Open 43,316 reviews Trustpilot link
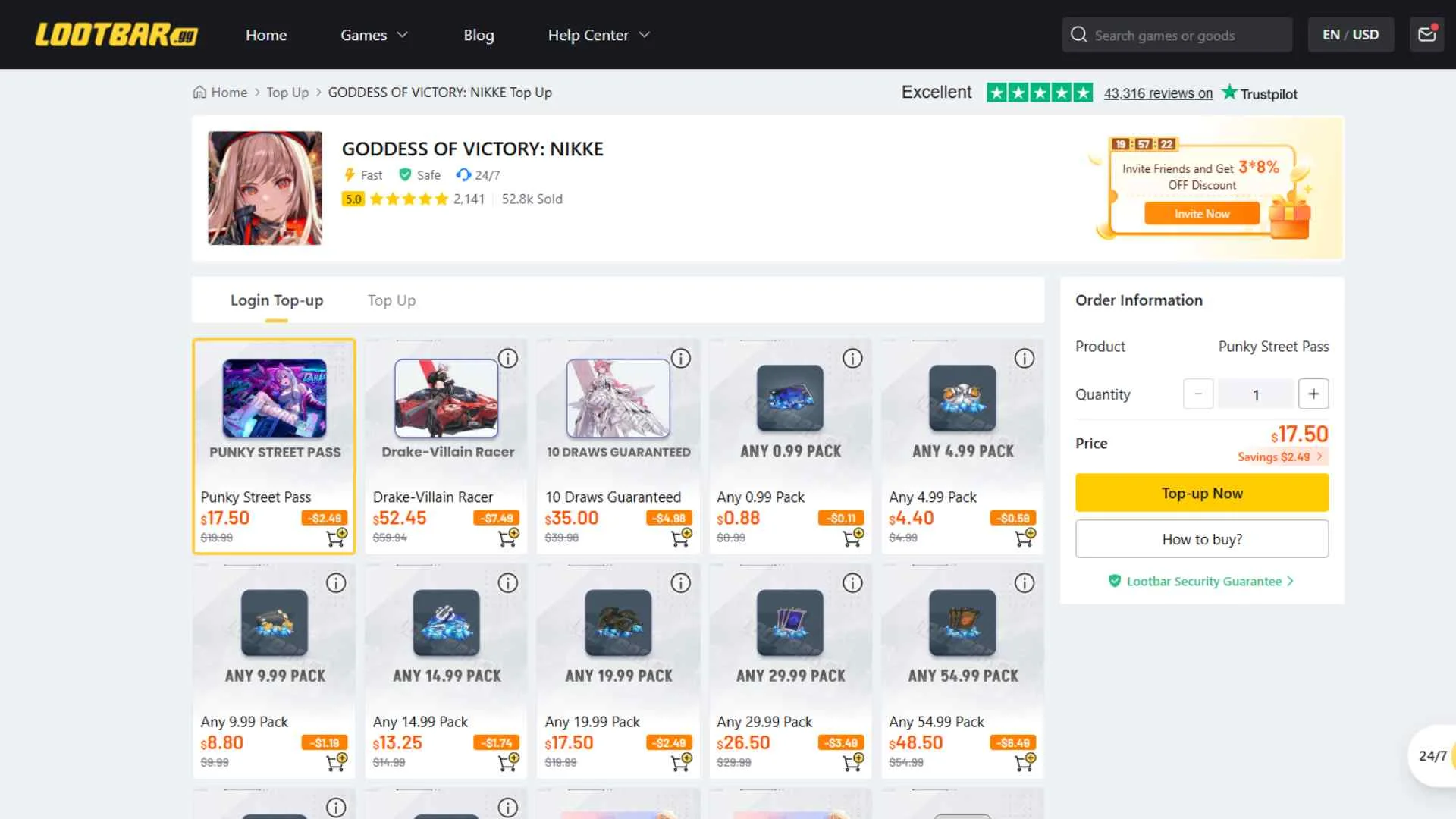This screenshot has width=1456, height=819. tap(1158, 93)
